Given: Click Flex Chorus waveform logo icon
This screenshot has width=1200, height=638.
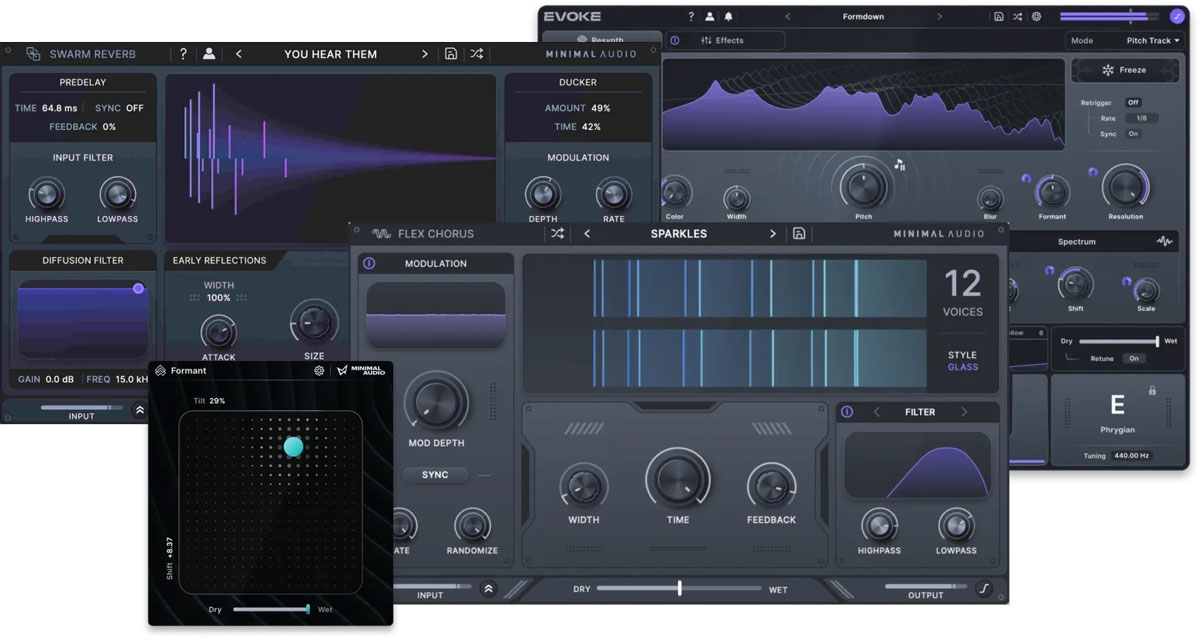Looking at the screenshot, I should pyautogui.click(x=381, y=234).
